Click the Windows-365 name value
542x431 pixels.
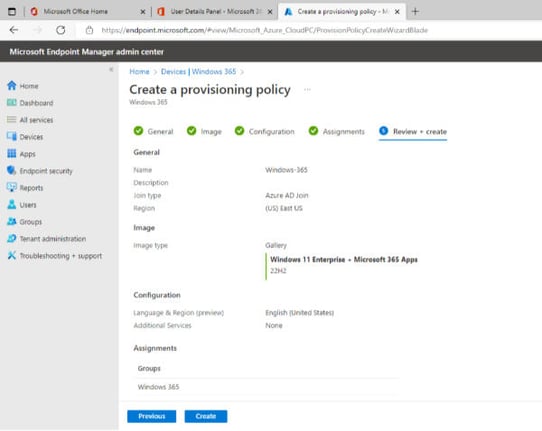tap(286, 170)
